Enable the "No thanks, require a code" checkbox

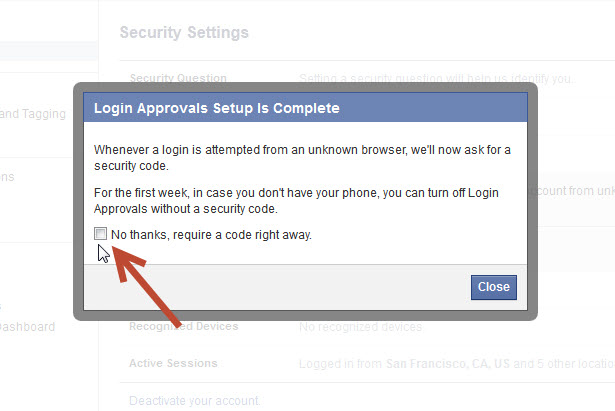click(100, 234)
